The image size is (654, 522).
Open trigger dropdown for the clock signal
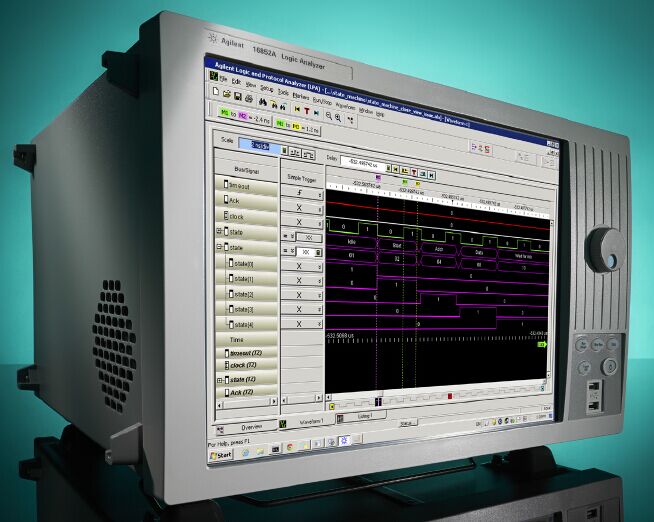[x=320, y=223]
